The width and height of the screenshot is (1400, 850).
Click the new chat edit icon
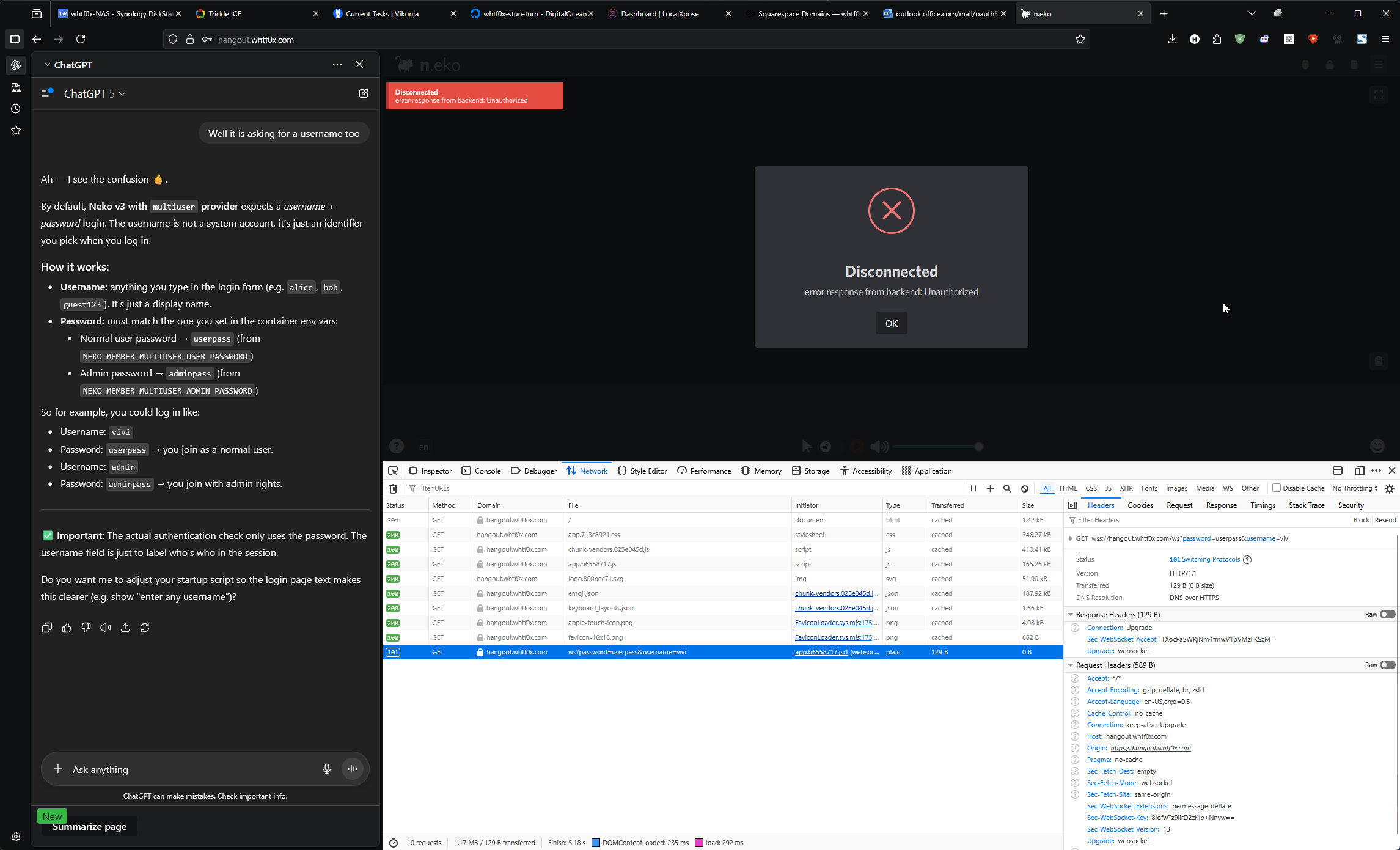tap(364, 93)
